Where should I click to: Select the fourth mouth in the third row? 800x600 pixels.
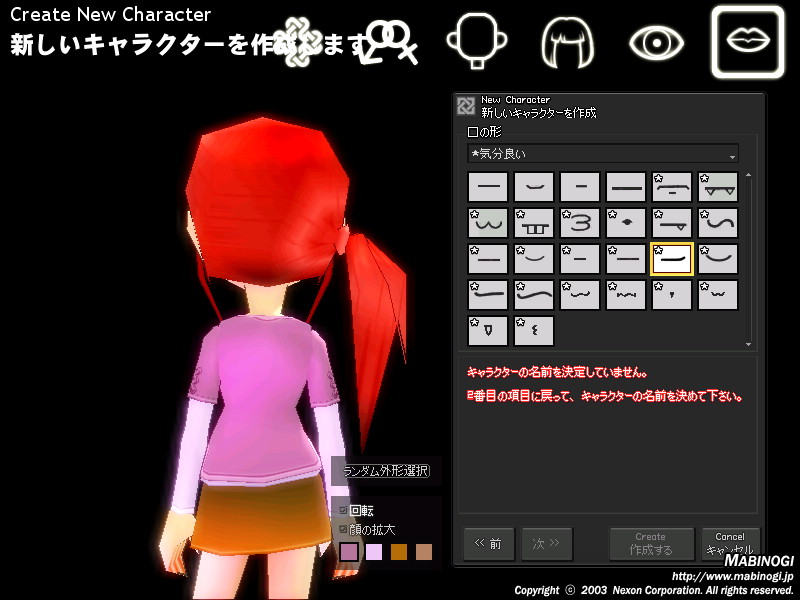626,259
